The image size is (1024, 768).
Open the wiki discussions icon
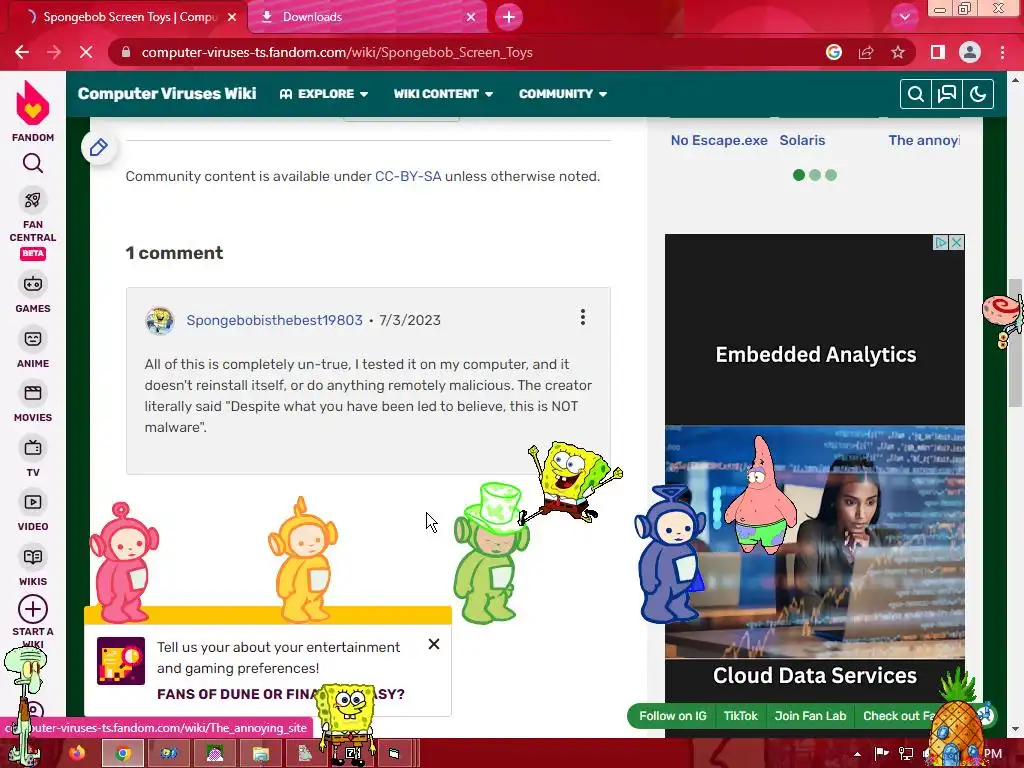pyautogui.click(x=947, y=94)
